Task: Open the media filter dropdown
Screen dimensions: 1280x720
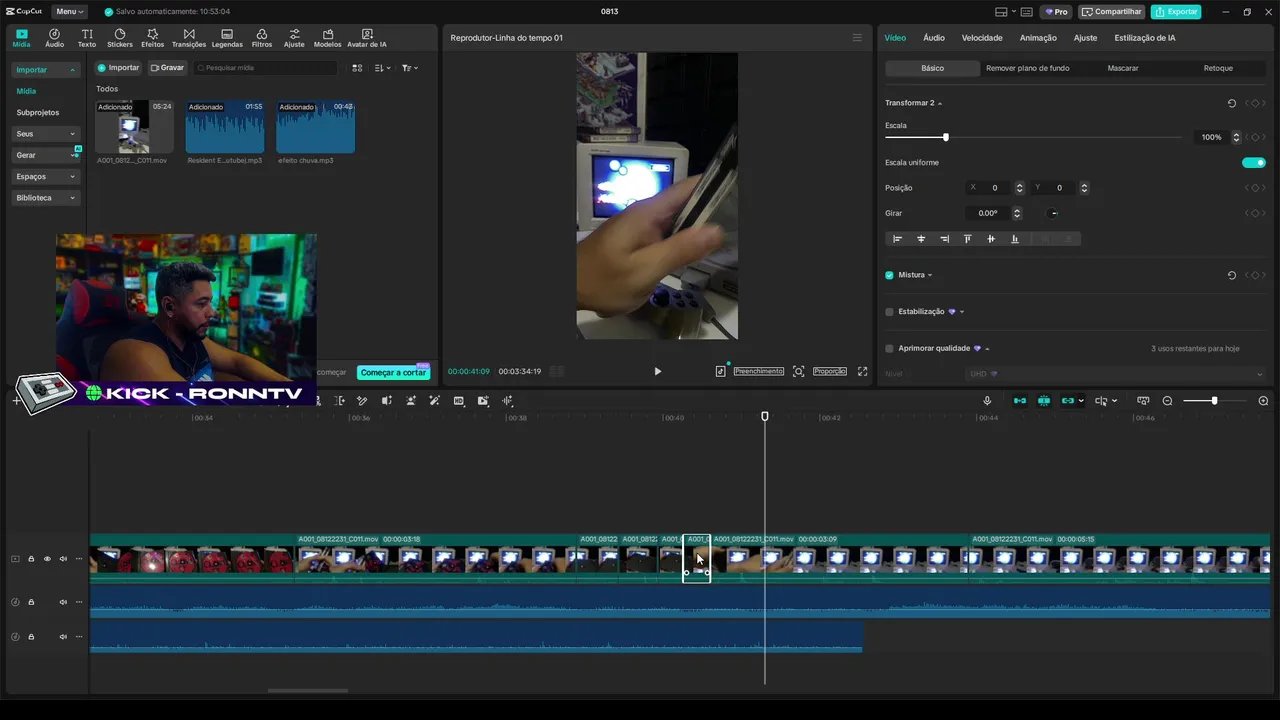Action: click(410, 68)
